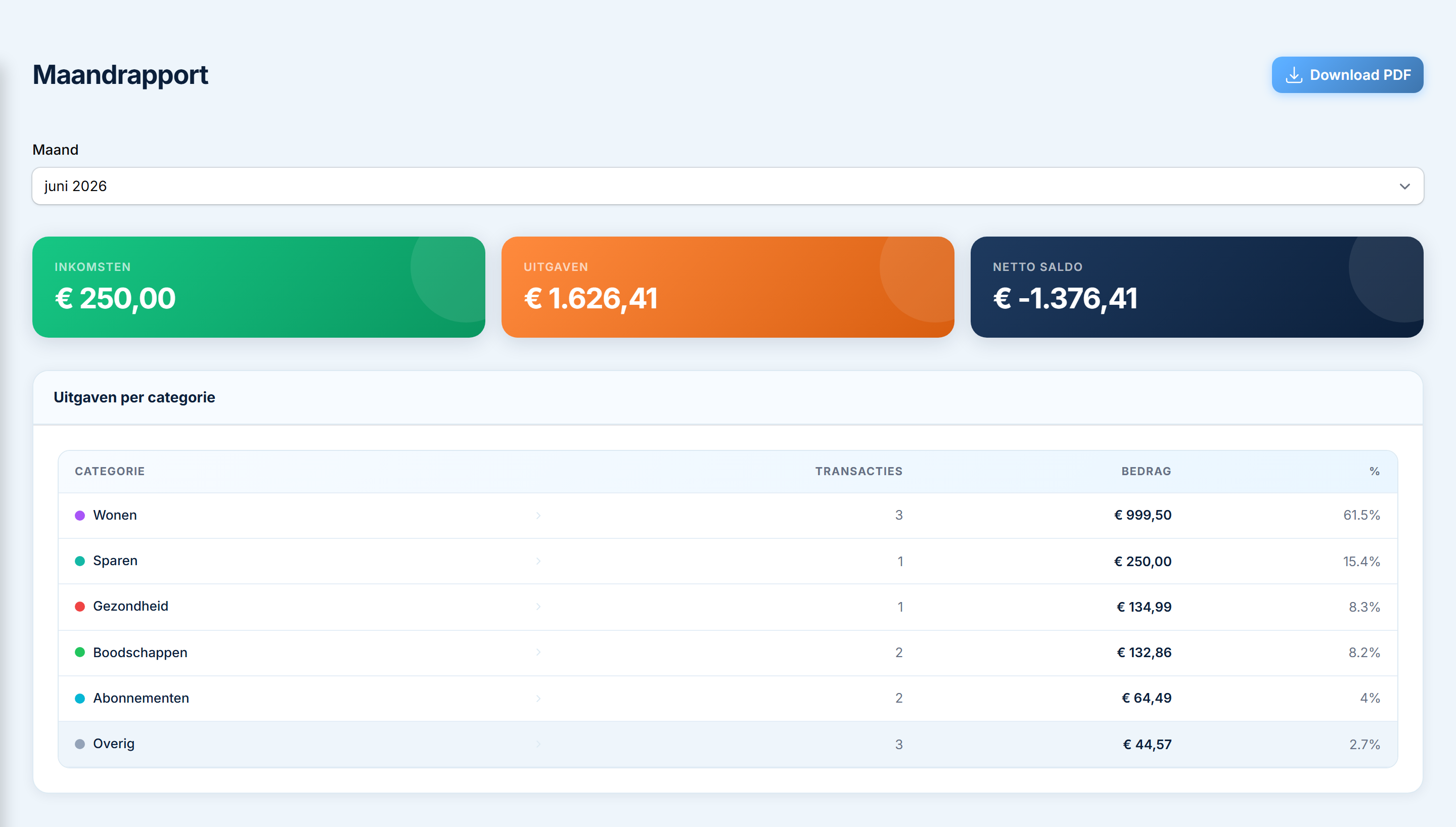Select the Gezondheid category name
The width and height of the screenshot is (1456, 827).
130,606
